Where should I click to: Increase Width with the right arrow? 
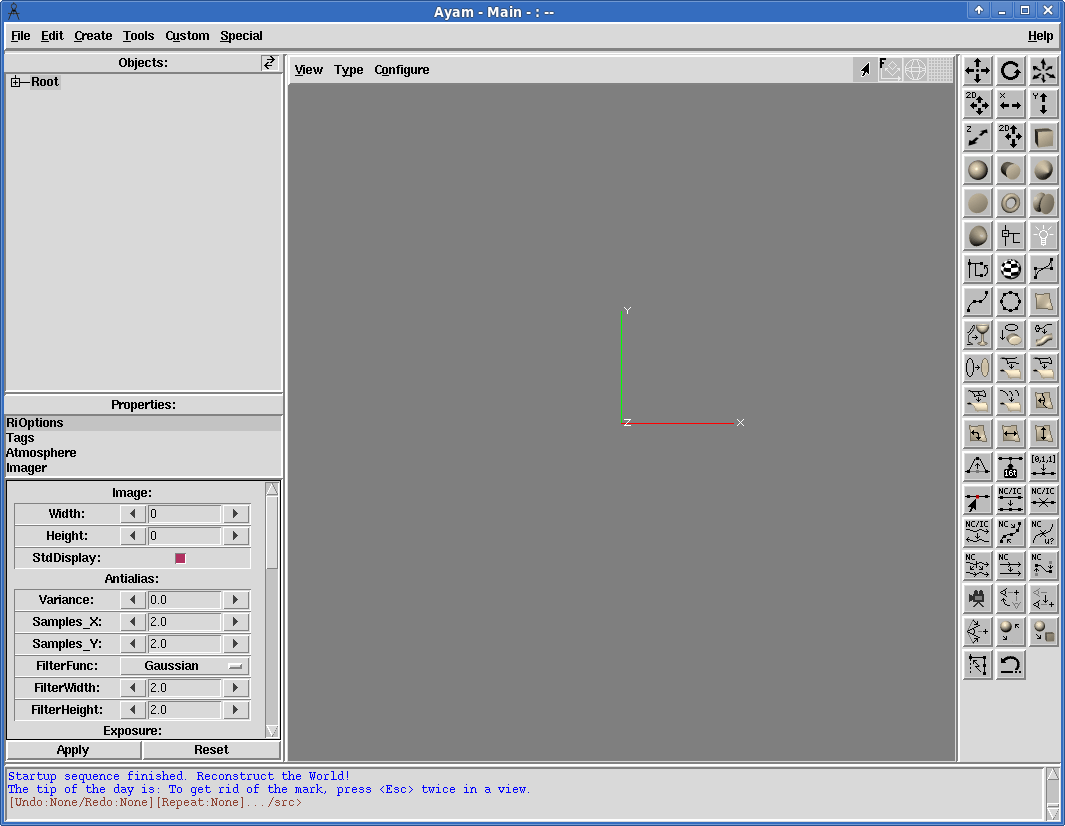click(235, 514)
